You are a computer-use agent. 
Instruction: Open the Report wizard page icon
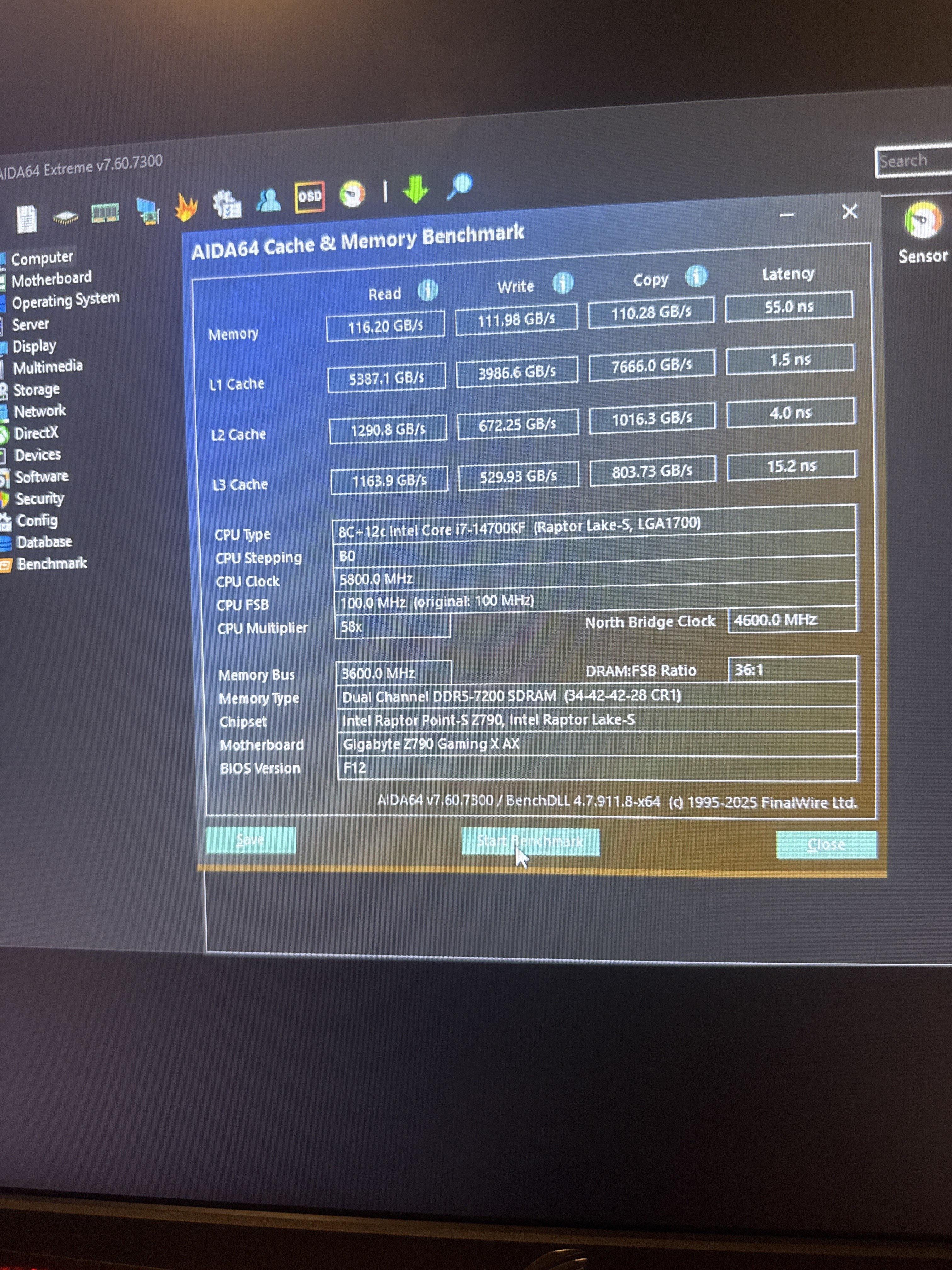[x=26, y=219]
